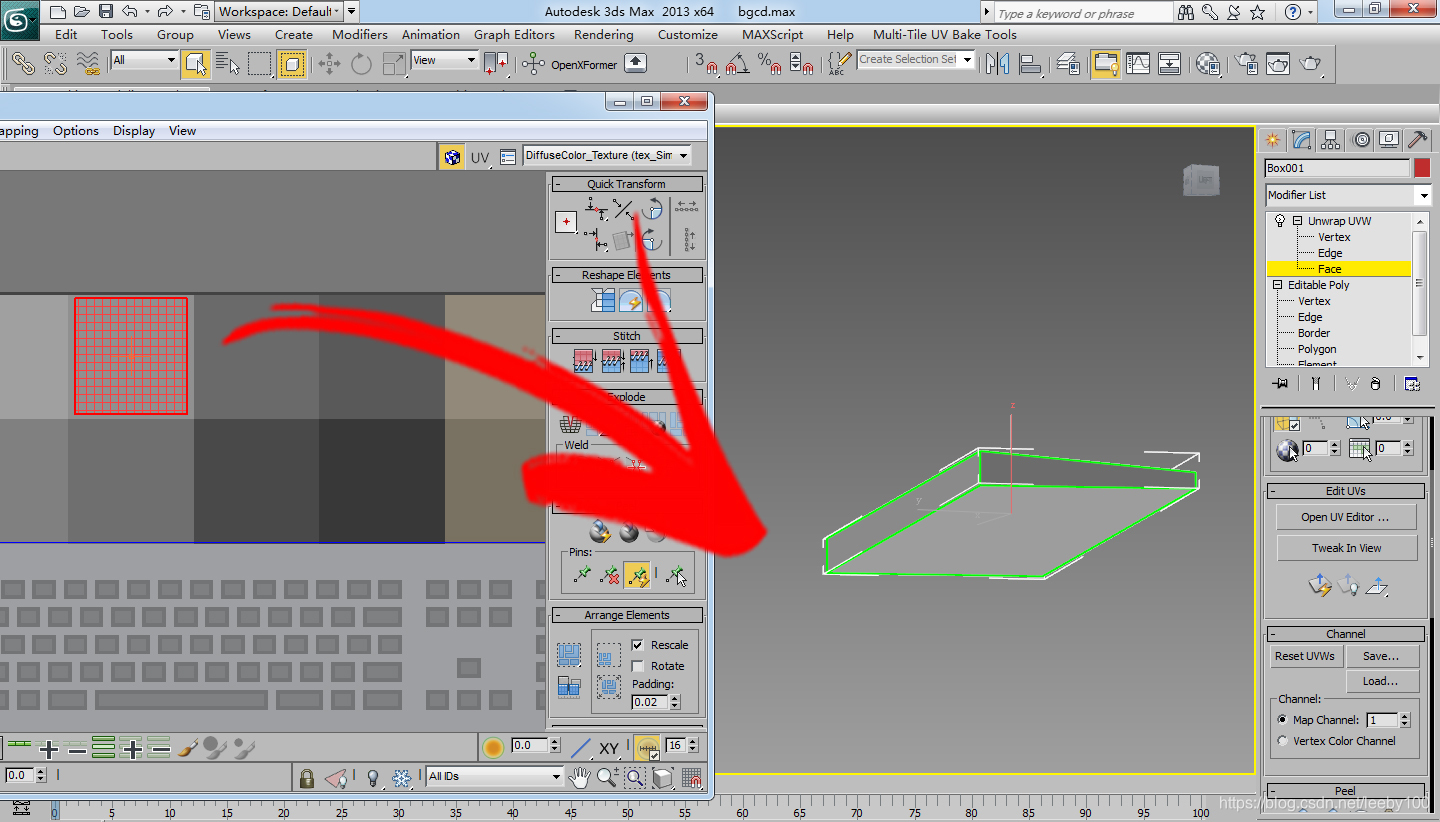Collapse the Editable Poly tree node

pyautogui.click(x=1277, y=285)
